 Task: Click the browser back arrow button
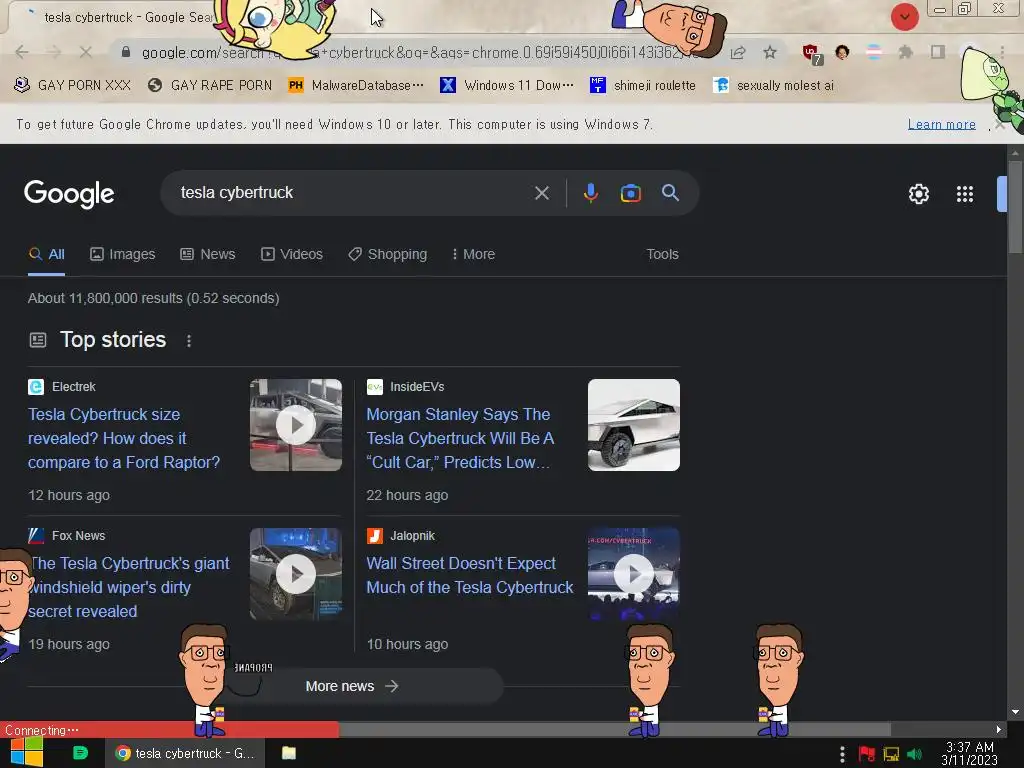[x=22, y=52]
